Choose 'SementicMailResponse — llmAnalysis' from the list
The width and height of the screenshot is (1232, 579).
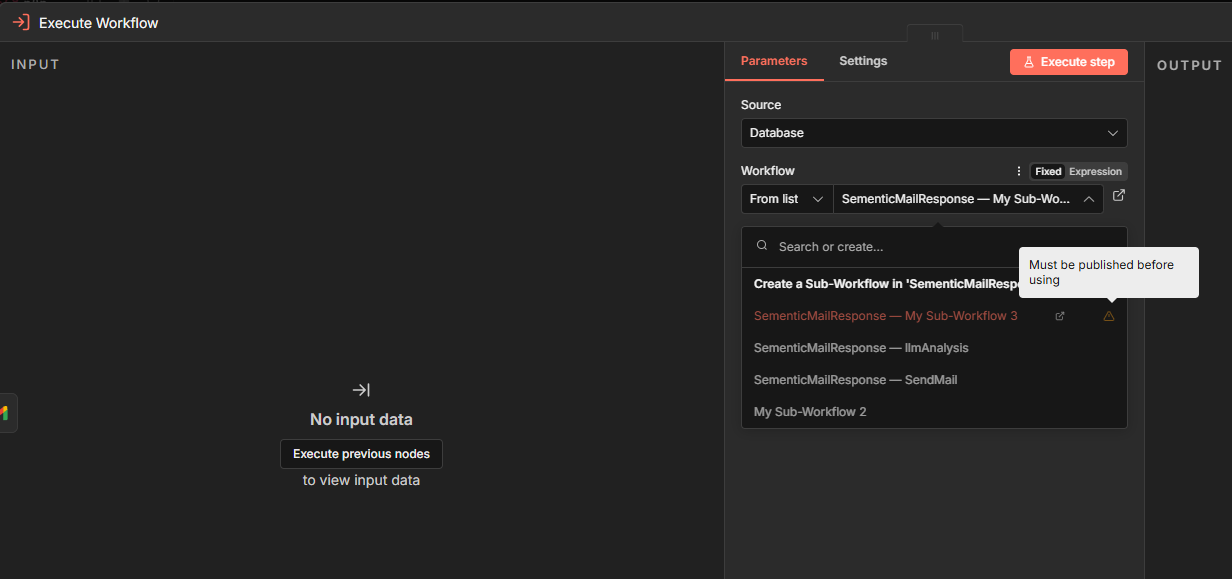coord(861,348)
